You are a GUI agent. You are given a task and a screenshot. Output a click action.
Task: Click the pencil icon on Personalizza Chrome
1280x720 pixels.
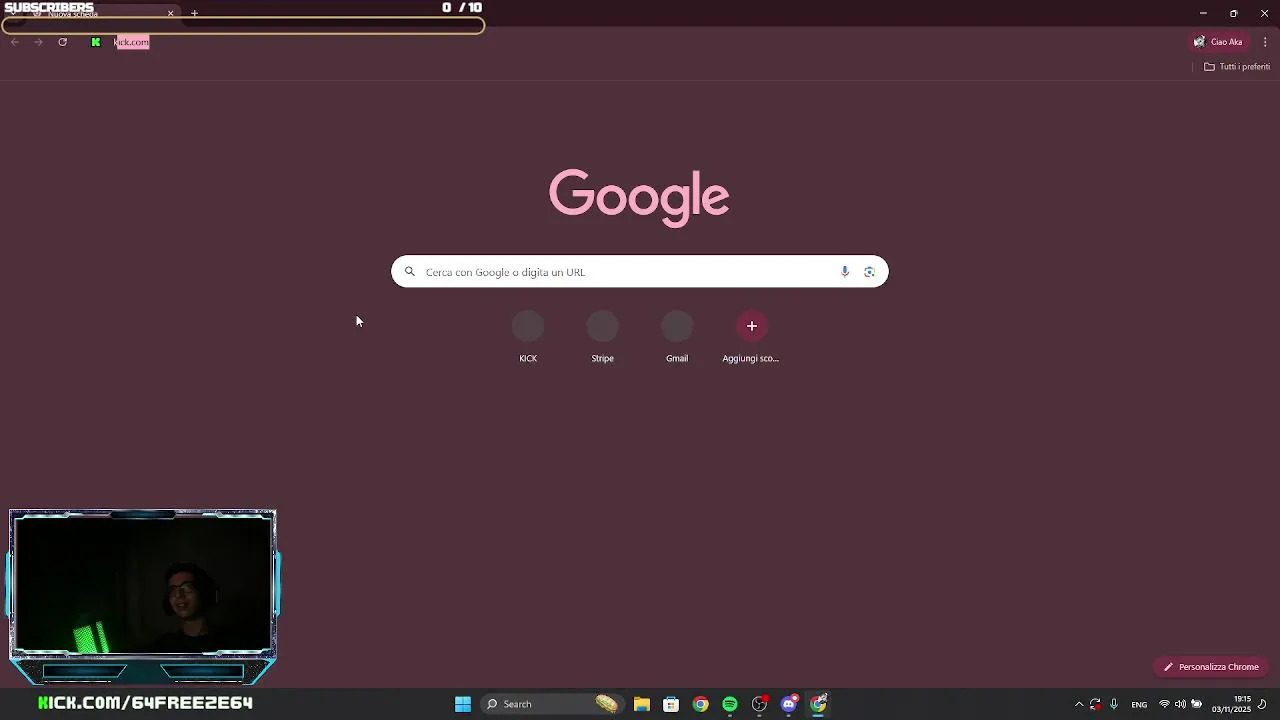pyautogui.click(x=1167, y=667)
